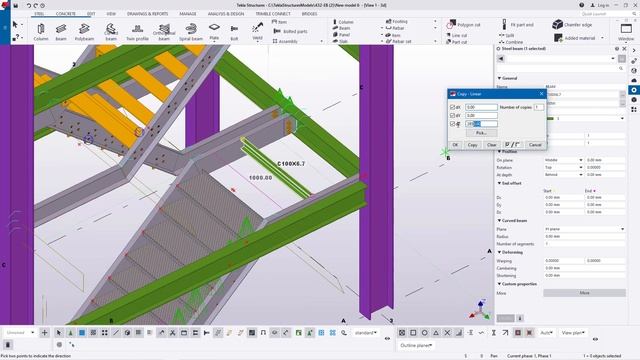Select the steel Column tool
The width and height of the screenshot is (640, 360).
[x=40, y=31]
